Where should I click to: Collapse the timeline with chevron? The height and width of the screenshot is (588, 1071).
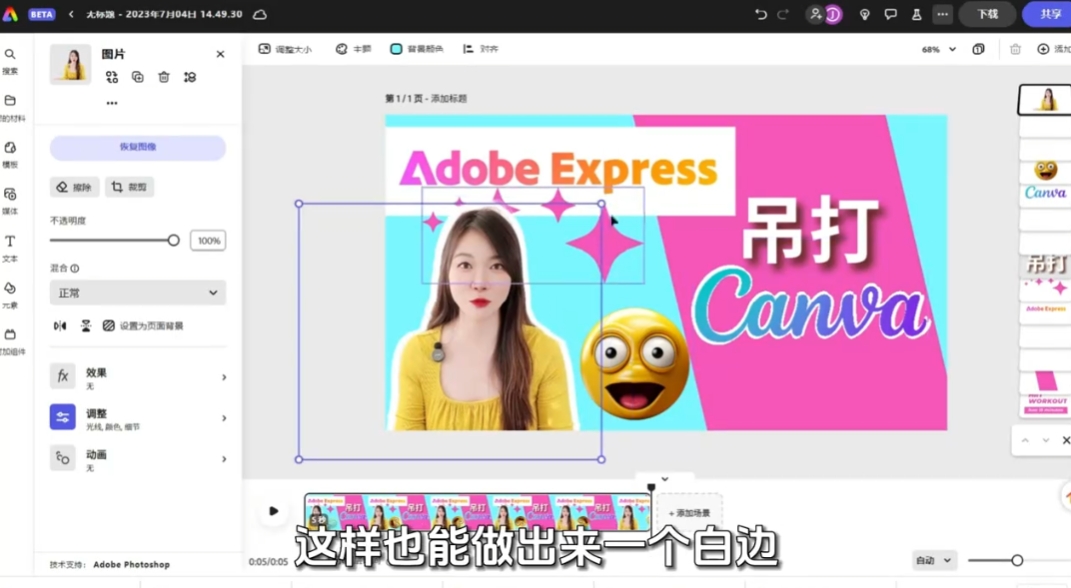(x=665, y=479)
